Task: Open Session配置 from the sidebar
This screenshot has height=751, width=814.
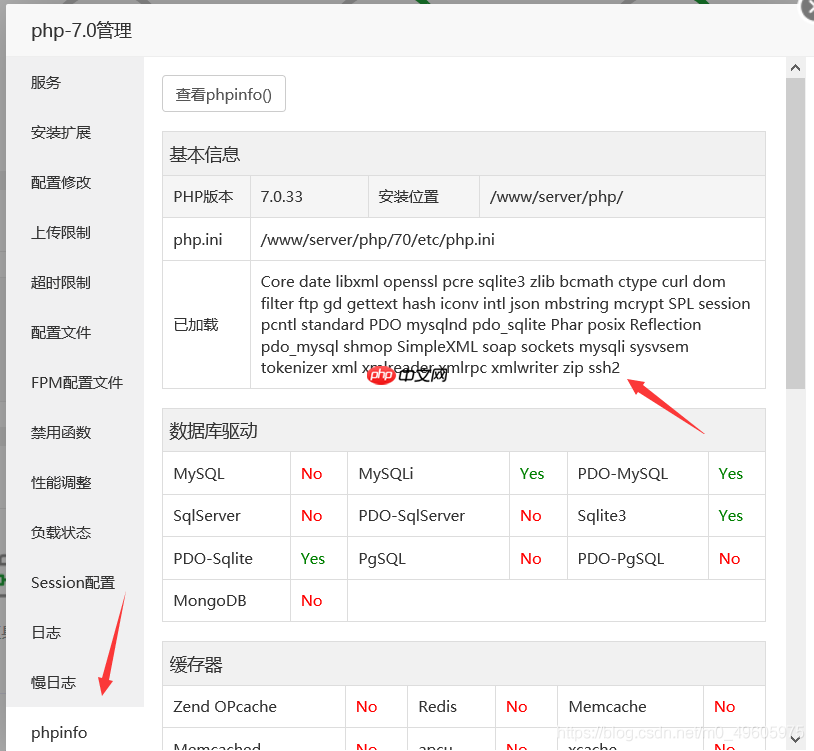Action: [72, 582]
